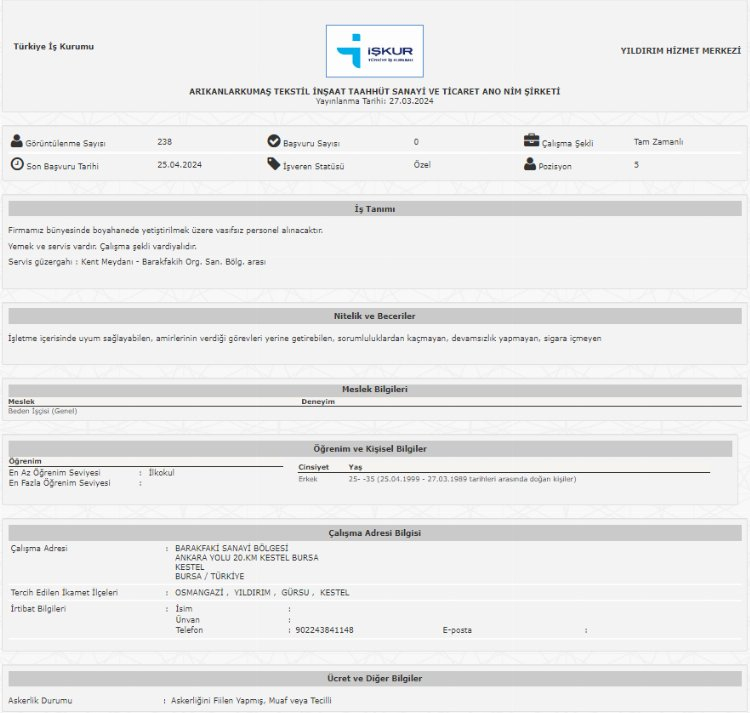Click the phone number 902243841148

pos(324,630)
